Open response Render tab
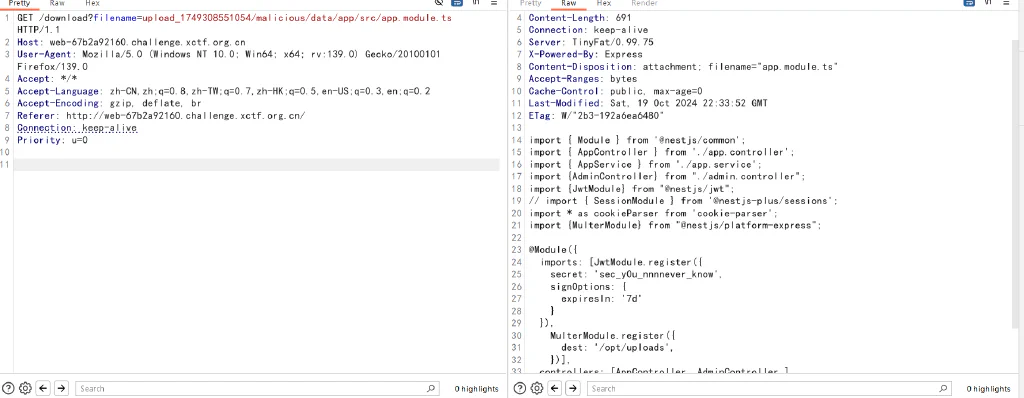Screen dimensions: 1024x398 pyautogui.click(x=644, y=3)
